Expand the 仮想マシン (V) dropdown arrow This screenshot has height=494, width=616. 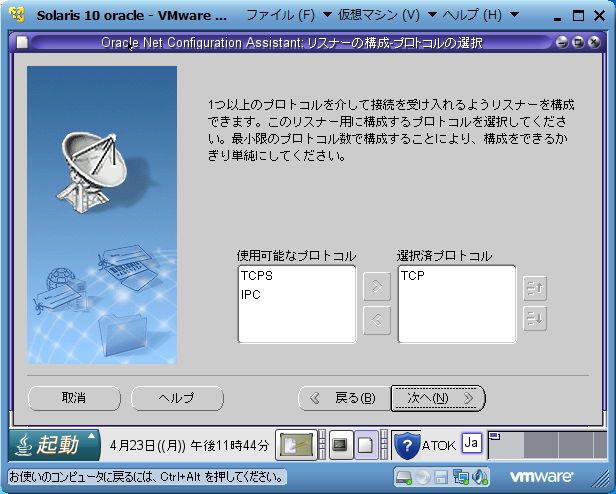coord(431,15)
